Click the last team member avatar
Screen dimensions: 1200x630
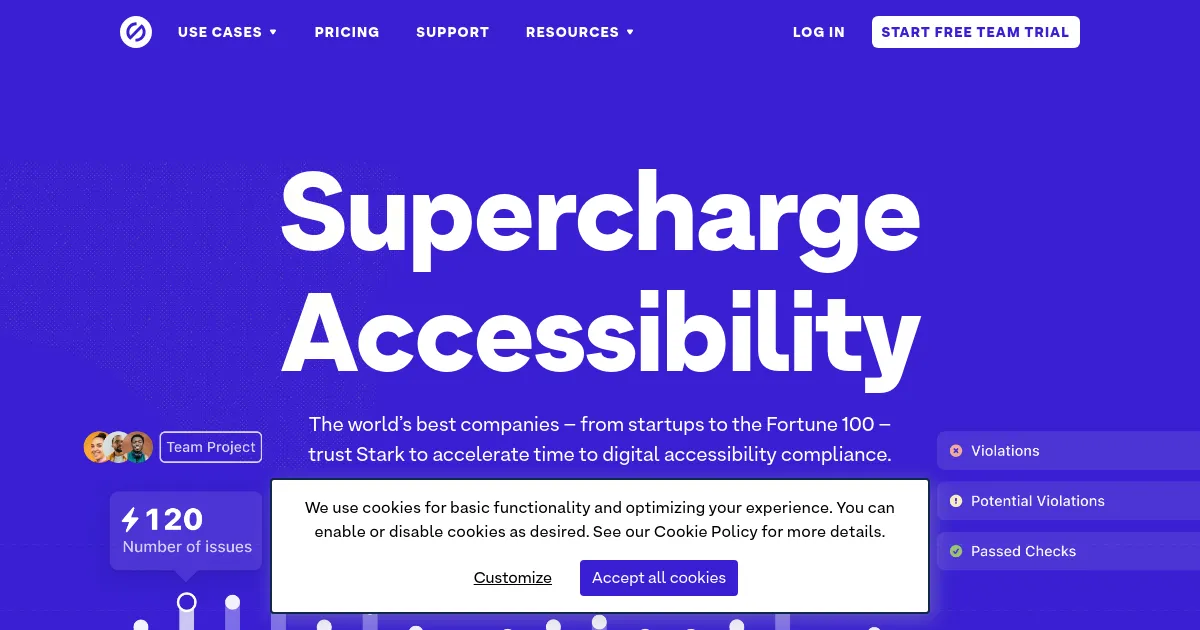point(139,447)
